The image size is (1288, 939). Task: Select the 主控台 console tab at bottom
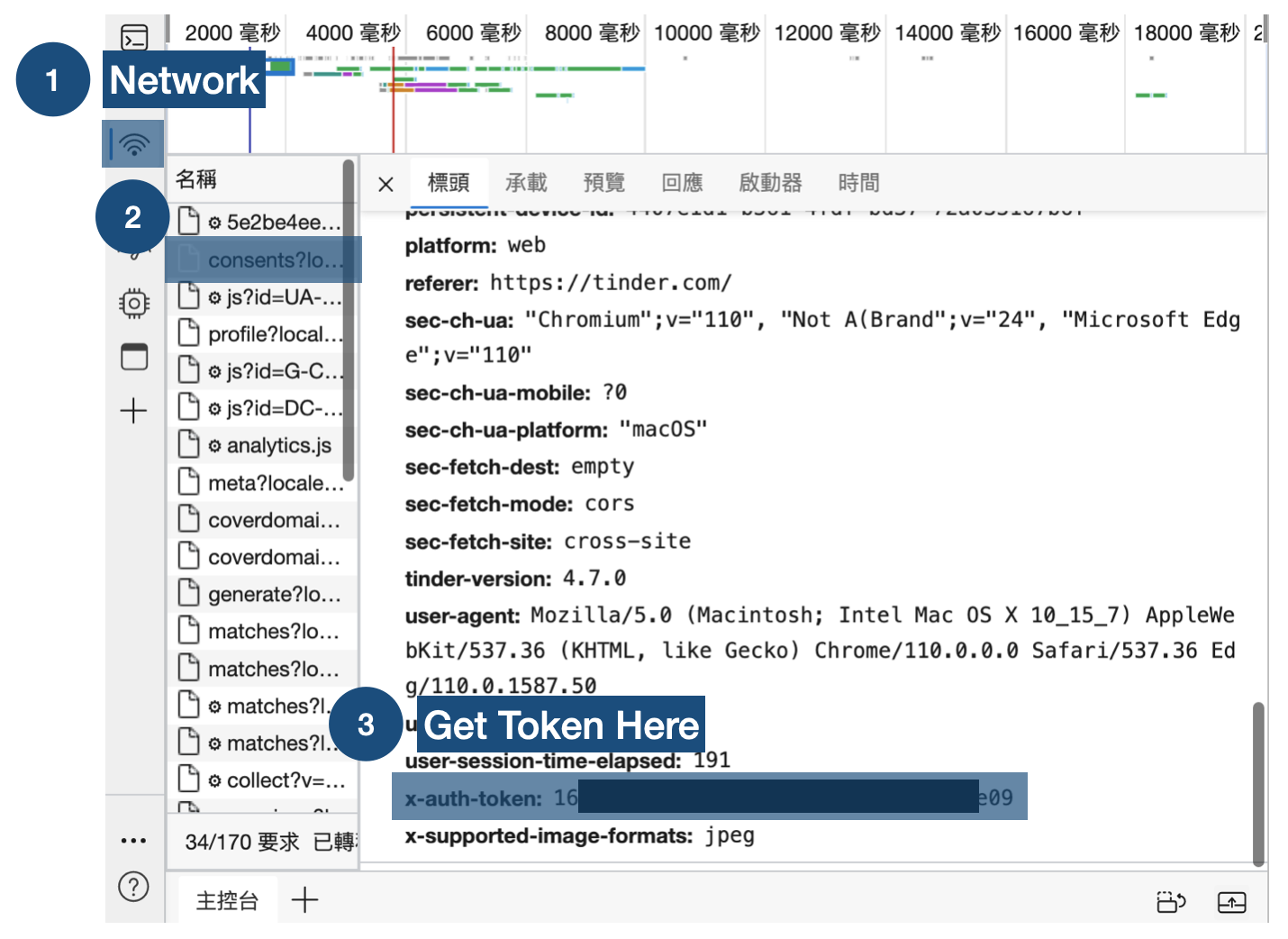[227, 899]
